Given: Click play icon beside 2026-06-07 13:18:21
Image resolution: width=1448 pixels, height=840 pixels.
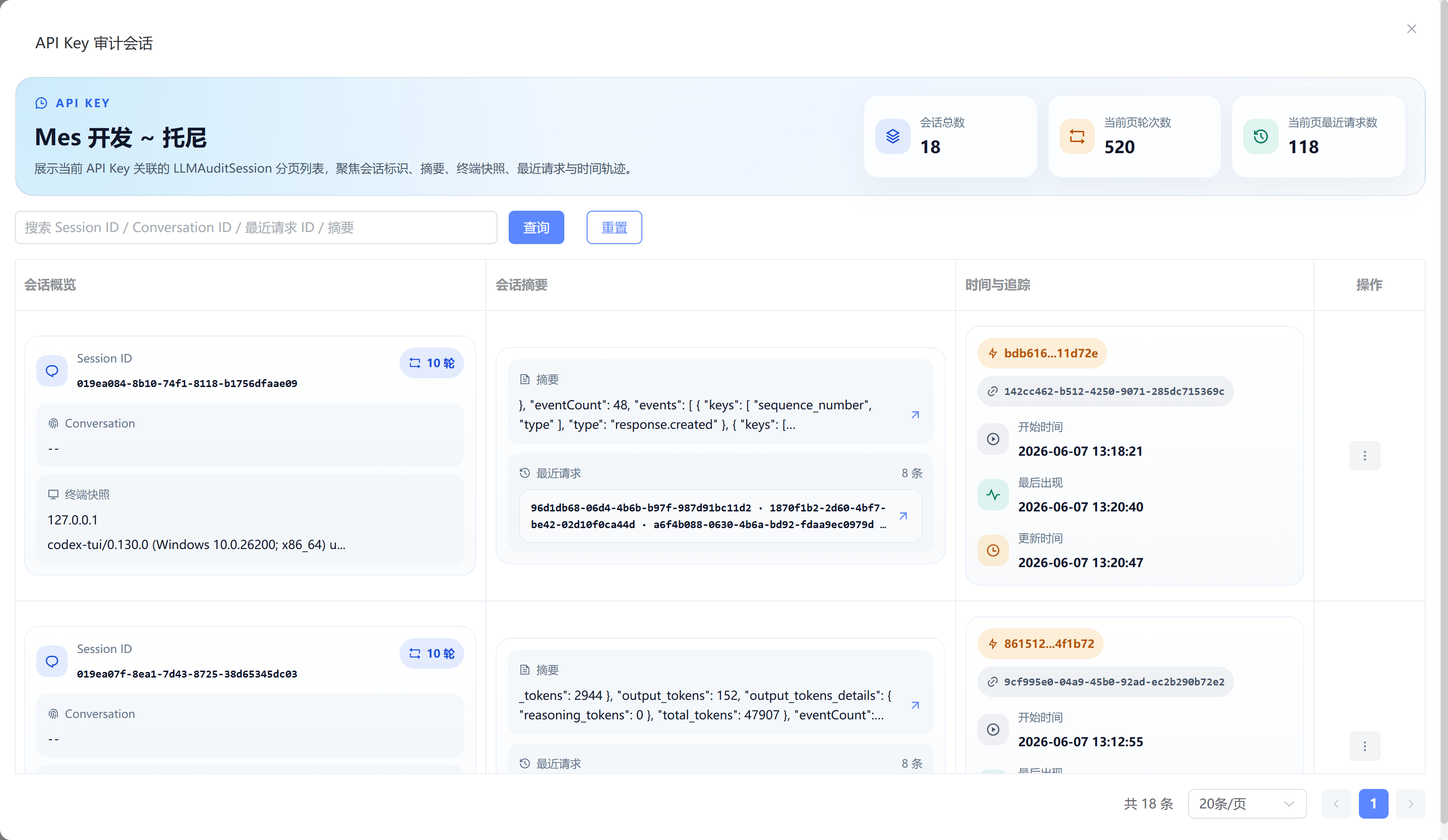Looking at the screenshot, I should [993, 439].
